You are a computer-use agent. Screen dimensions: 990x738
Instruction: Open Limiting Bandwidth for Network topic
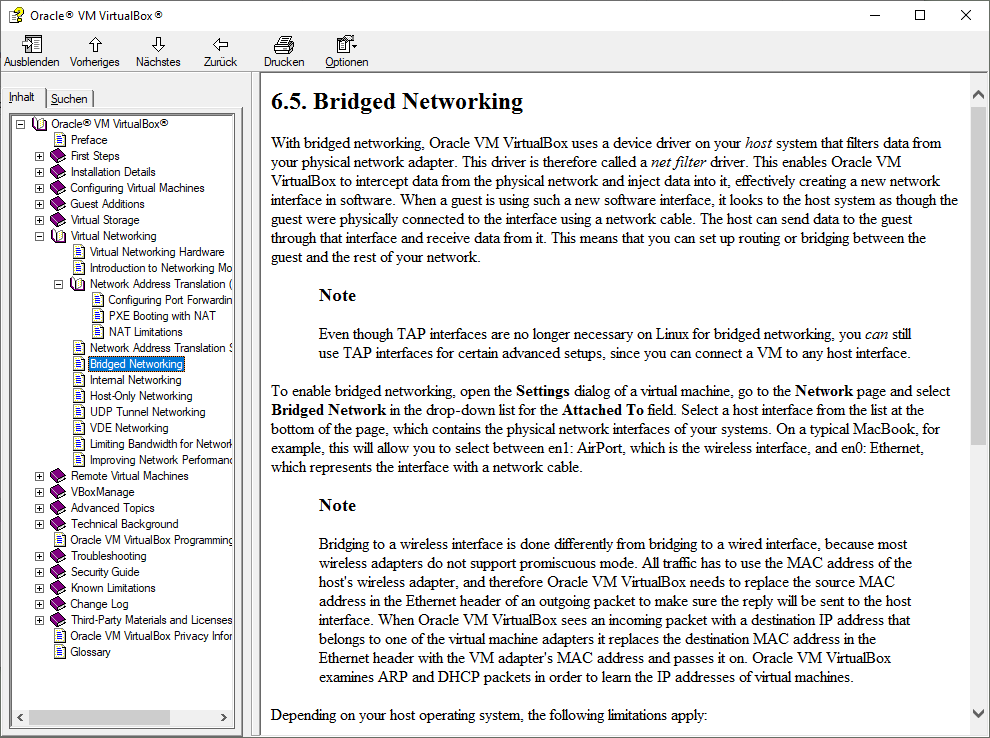(x=160, y=444)
